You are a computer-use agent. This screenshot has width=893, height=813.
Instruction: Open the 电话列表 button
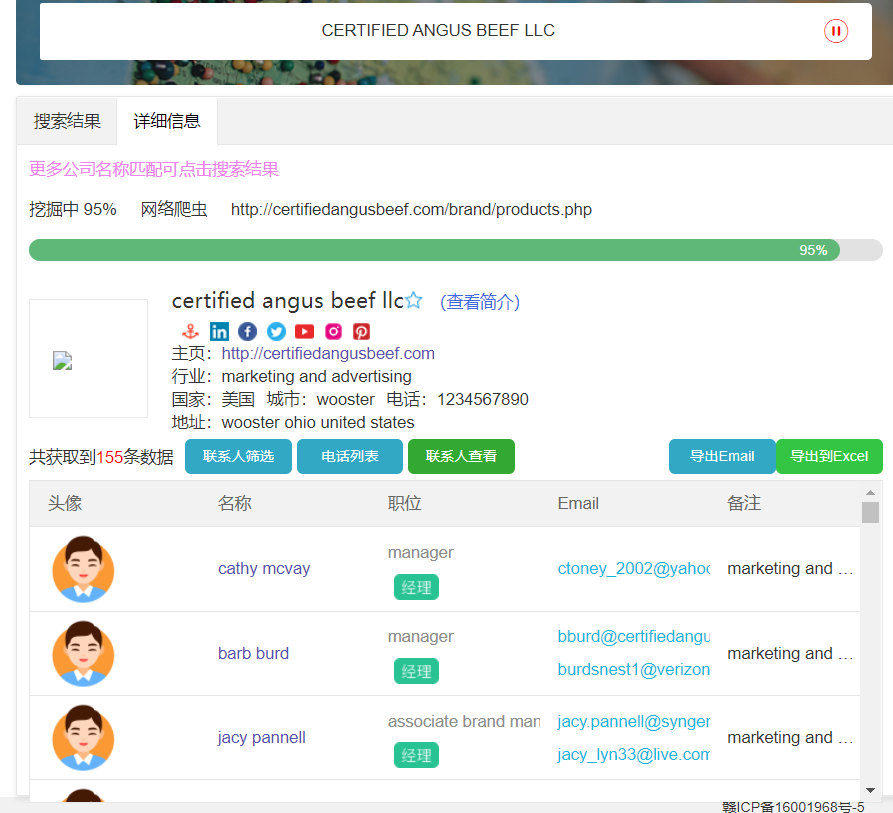[x=350, y=456]
